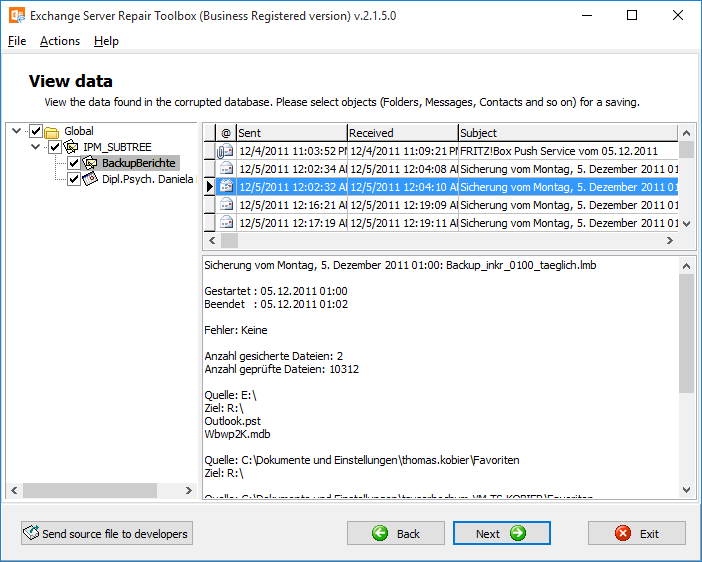Open the Help menu

click(106, 41)
